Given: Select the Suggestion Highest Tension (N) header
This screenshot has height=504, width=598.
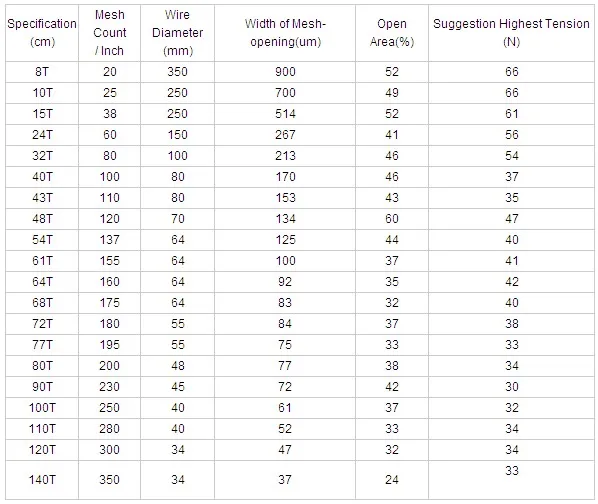Looking at the screenshot, I should 511,33.
